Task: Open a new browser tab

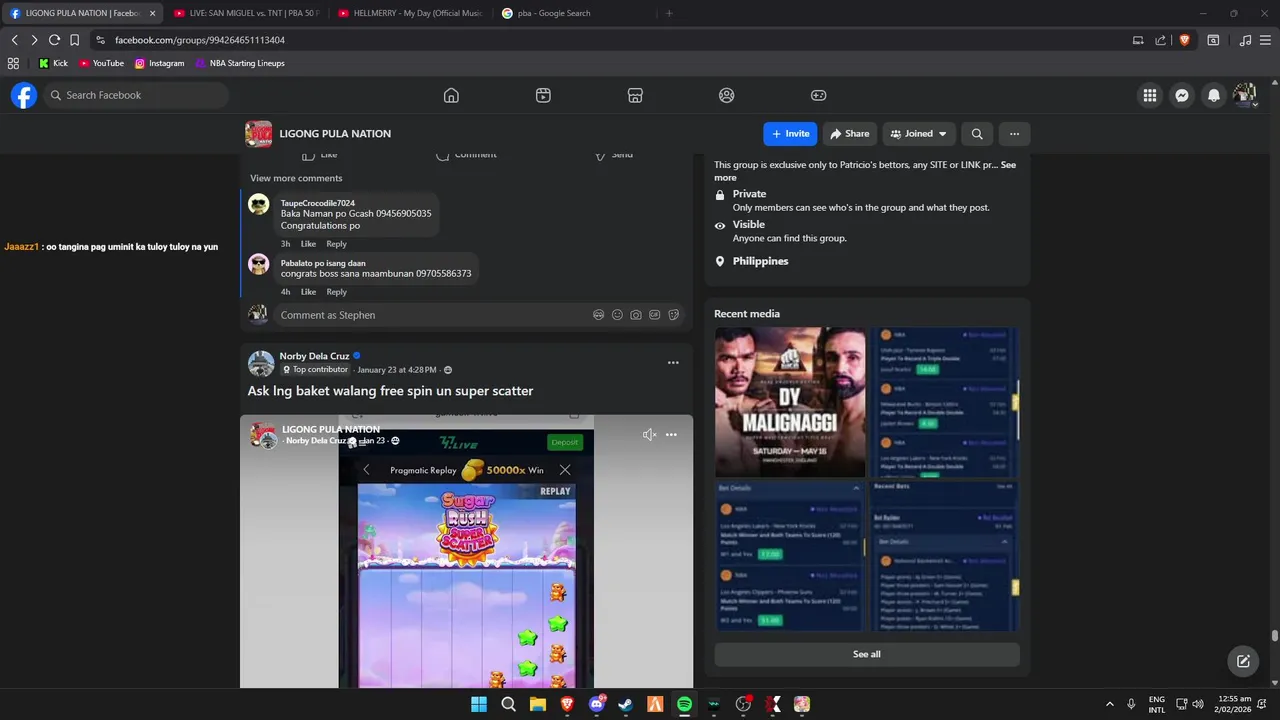Action: (x=669, y=13)
